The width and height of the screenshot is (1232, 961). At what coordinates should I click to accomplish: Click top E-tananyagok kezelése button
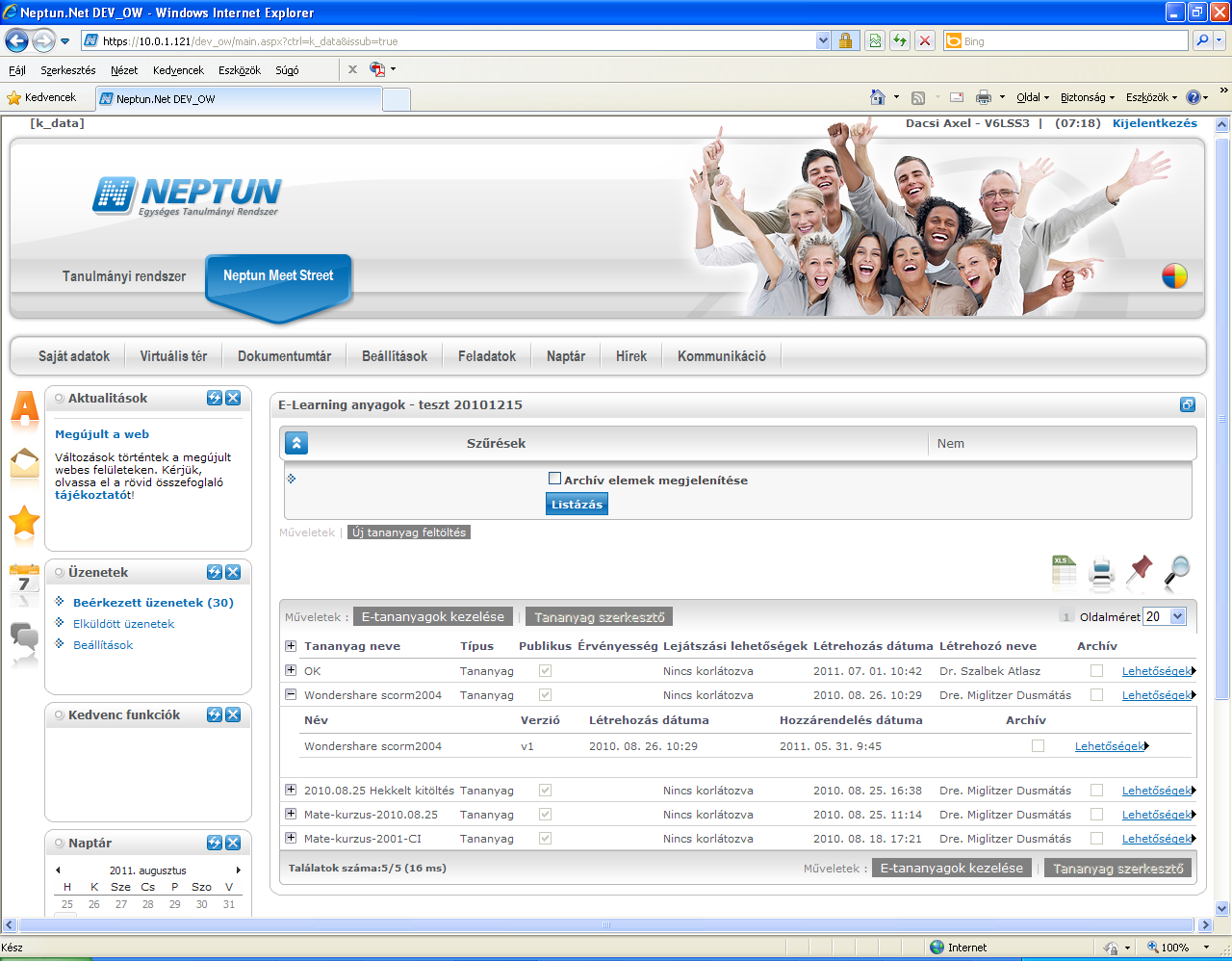point(433,616)
